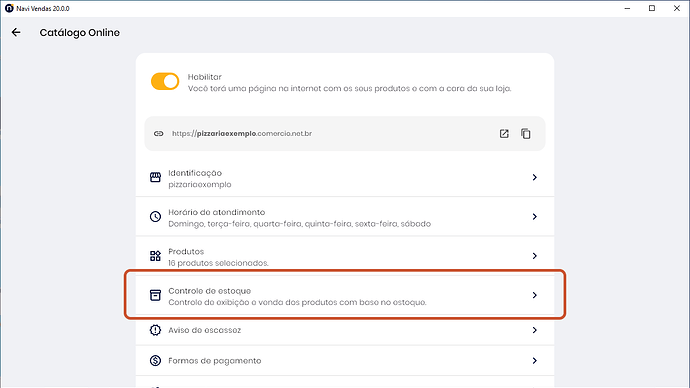Go back with the arrow icon
Screen dimensions: 690x388
point(16,32)
